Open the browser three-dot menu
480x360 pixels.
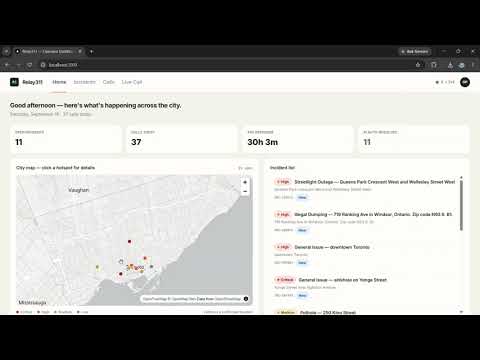(473, 65)
